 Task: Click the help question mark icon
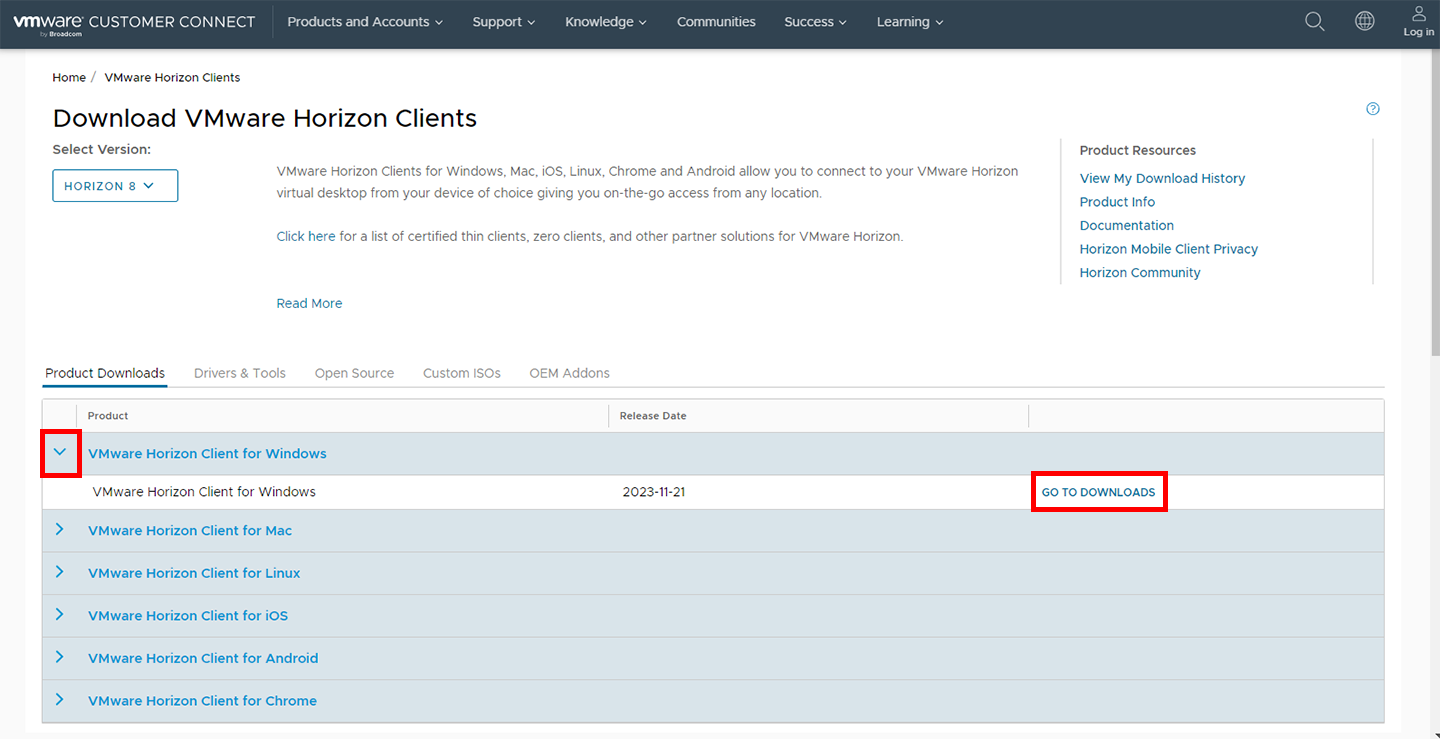1373,109
